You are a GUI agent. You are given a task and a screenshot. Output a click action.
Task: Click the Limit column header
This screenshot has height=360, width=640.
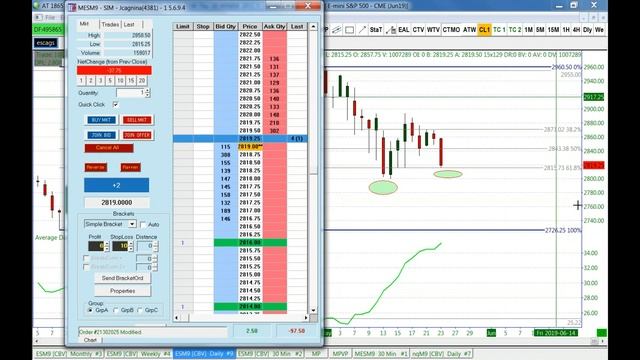(183, 27)
